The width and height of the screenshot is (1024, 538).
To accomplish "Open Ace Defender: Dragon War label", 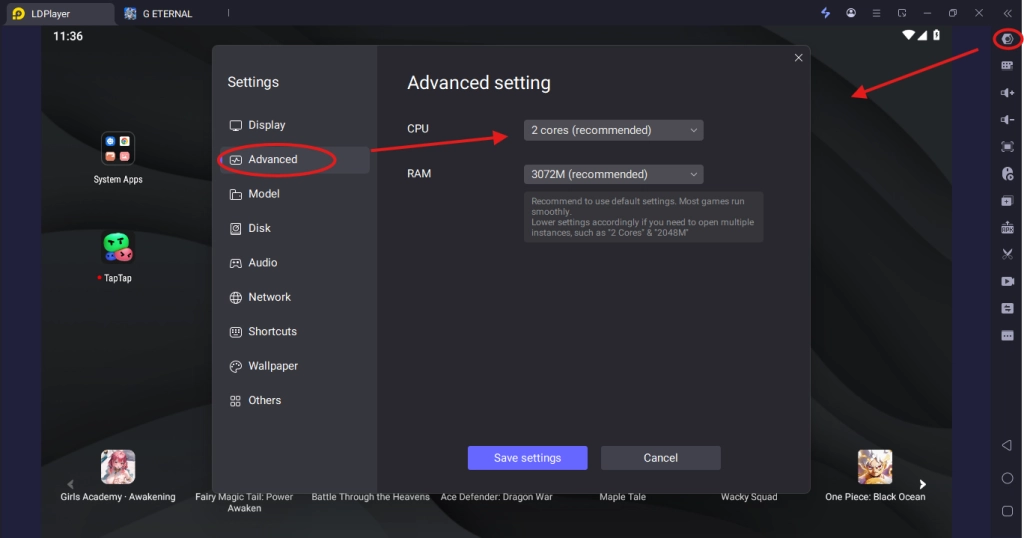I will [x=496, y=497].
